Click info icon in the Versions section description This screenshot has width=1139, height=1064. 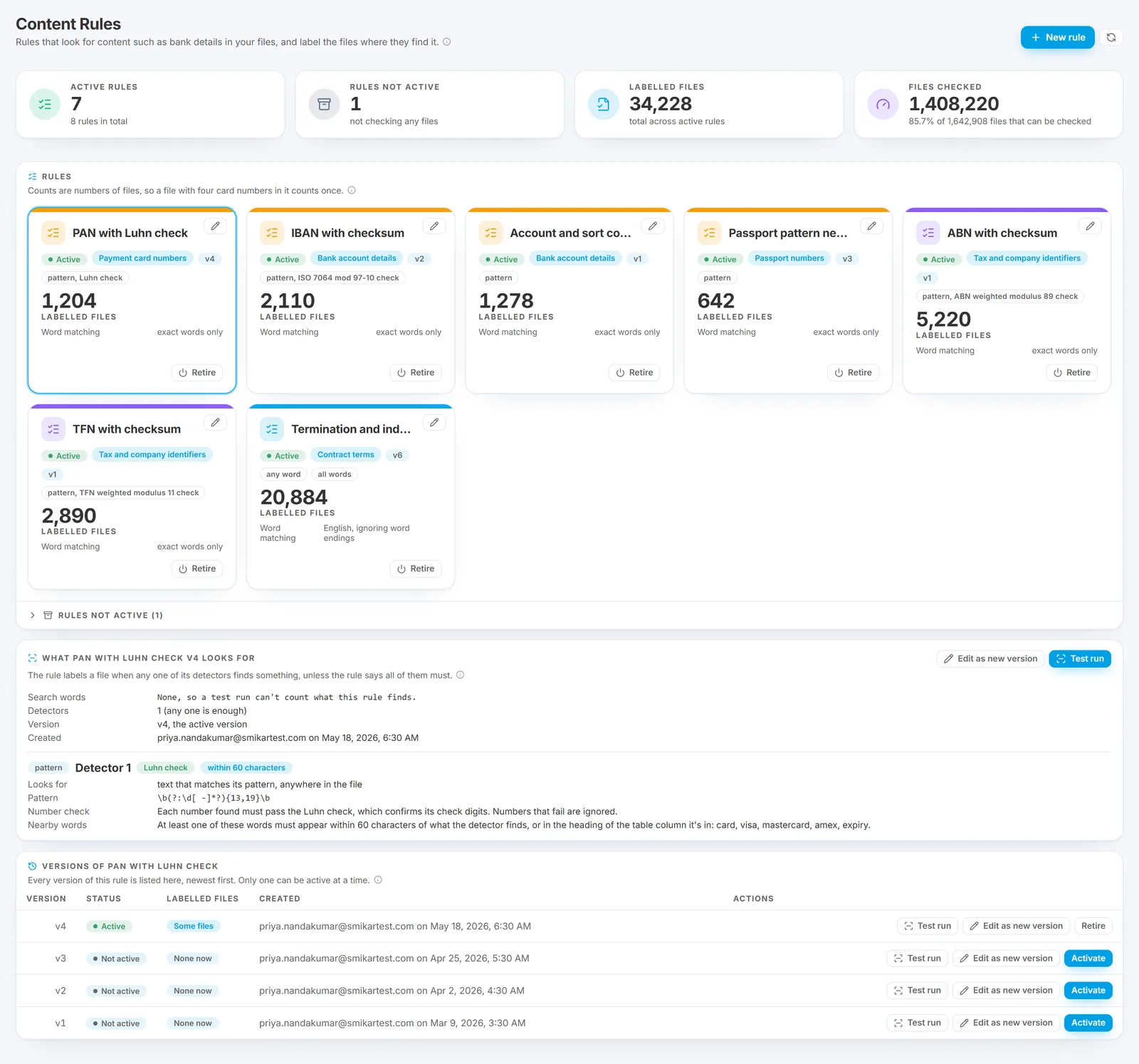pos(378,880)
